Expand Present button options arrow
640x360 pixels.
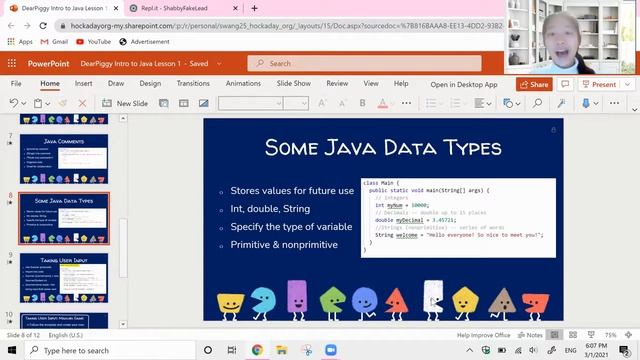tap(628, 84)
